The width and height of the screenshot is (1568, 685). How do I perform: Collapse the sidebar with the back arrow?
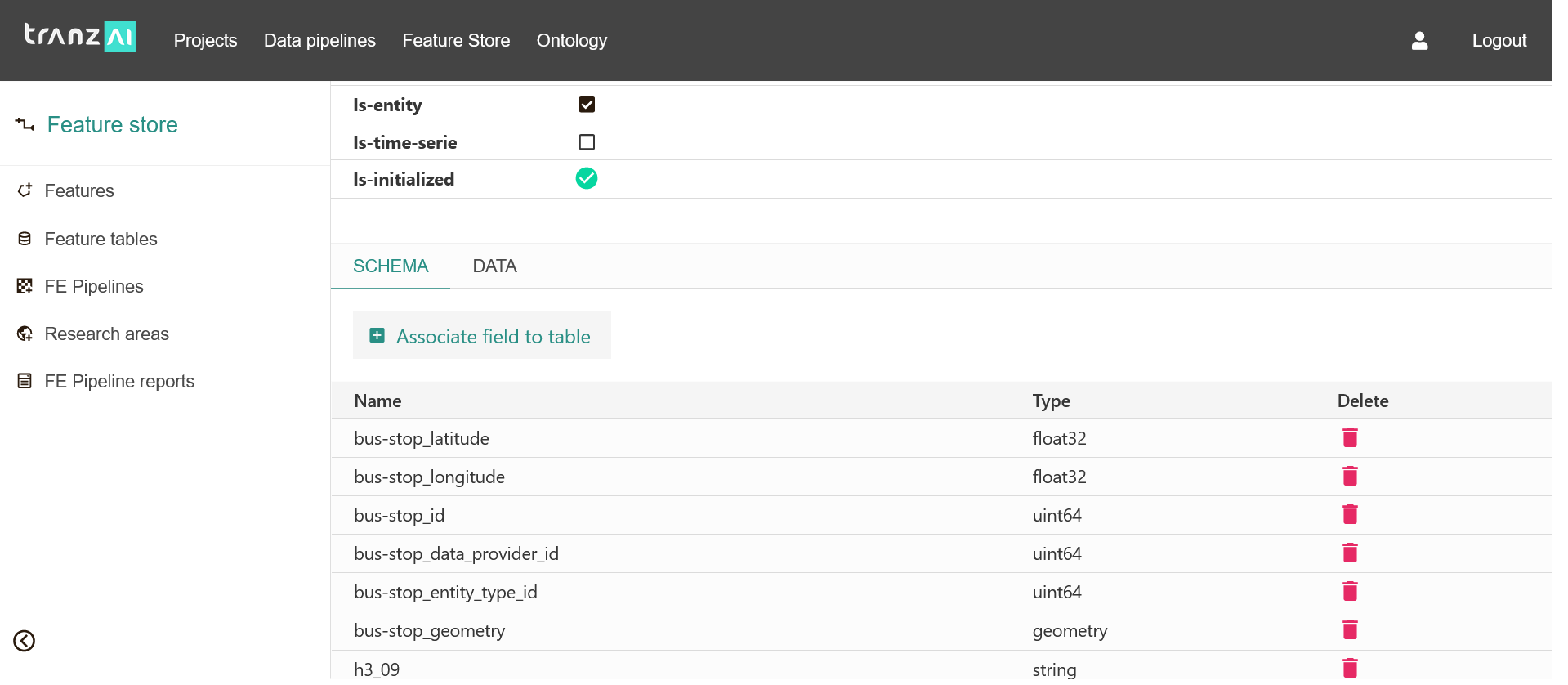pyautogui.click(x=25, y=641)
